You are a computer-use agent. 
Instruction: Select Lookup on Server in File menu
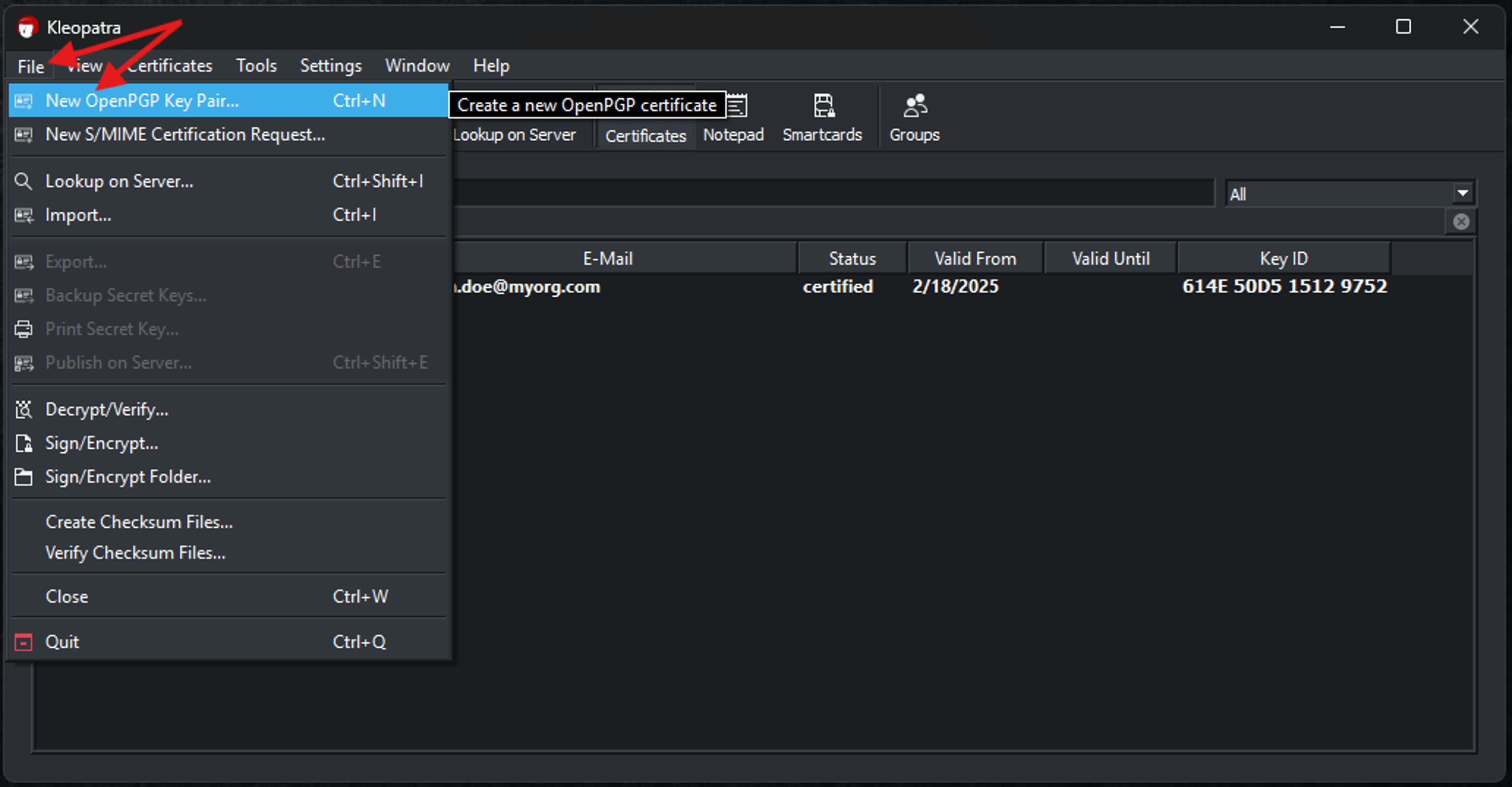click(x=229, y=181)
